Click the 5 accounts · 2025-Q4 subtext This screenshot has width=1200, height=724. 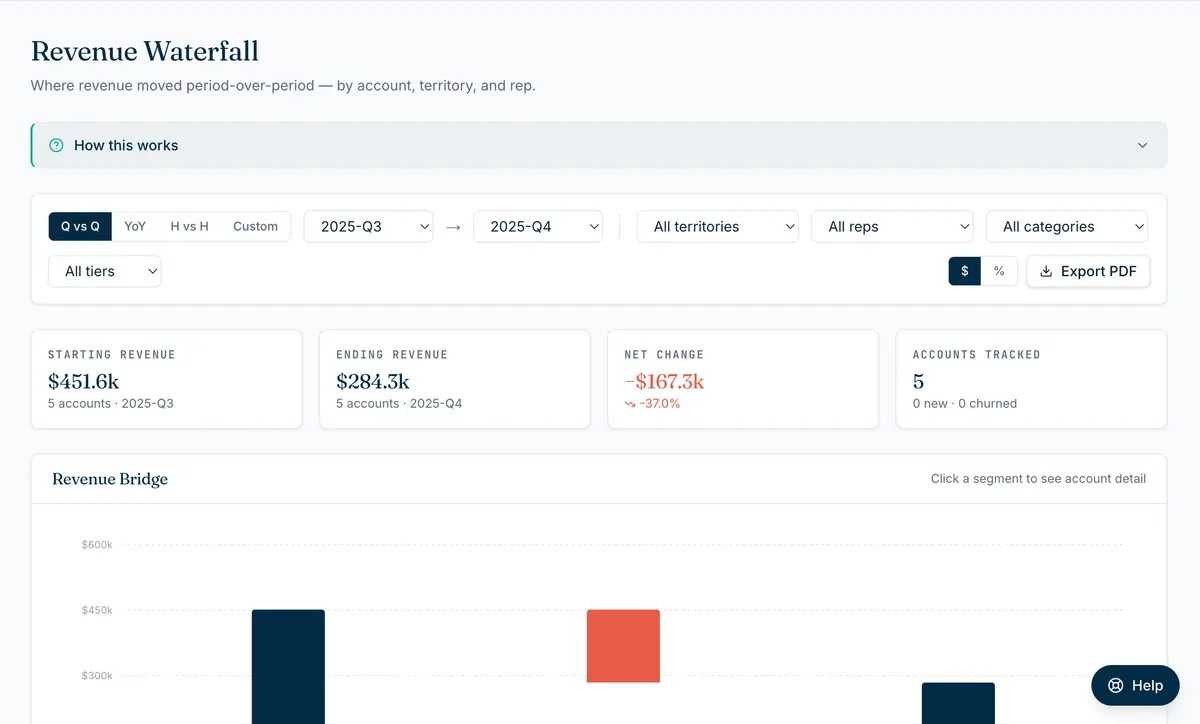[399, 403]
